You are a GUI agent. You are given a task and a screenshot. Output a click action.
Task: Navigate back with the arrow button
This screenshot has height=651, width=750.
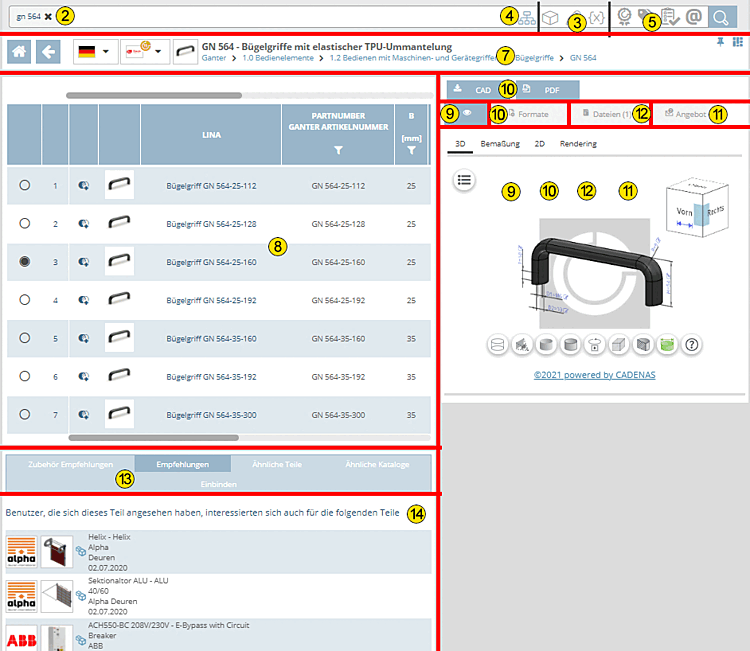(48, 52)
